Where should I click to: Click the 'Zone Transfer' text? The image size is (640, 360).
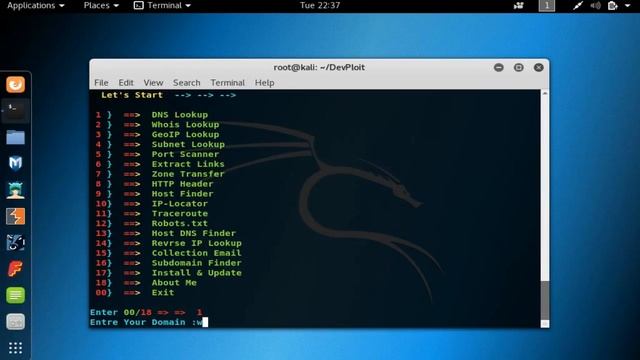188,174
